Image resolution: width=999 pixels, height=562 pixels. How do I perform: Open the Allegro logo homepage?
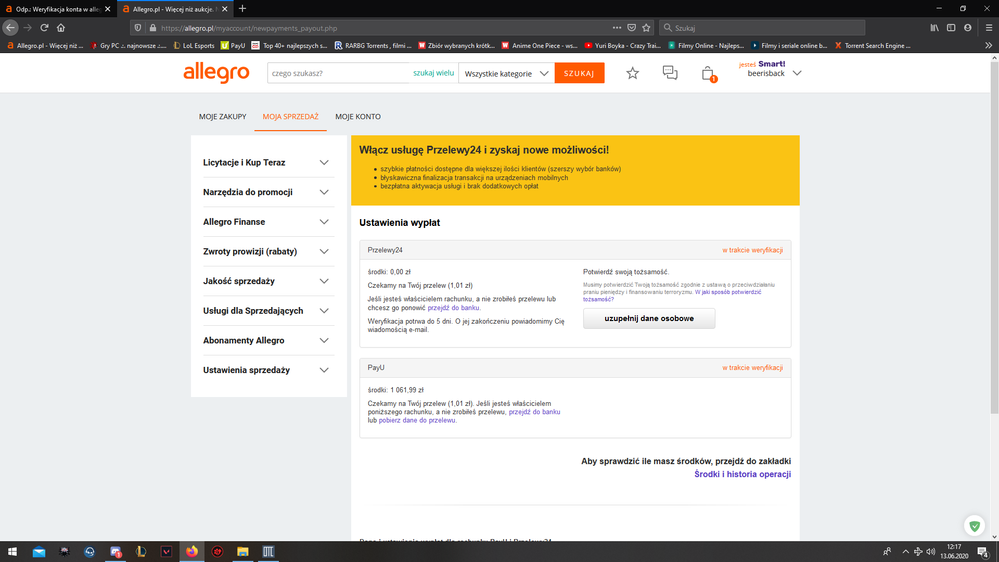[x=216, y=73]
